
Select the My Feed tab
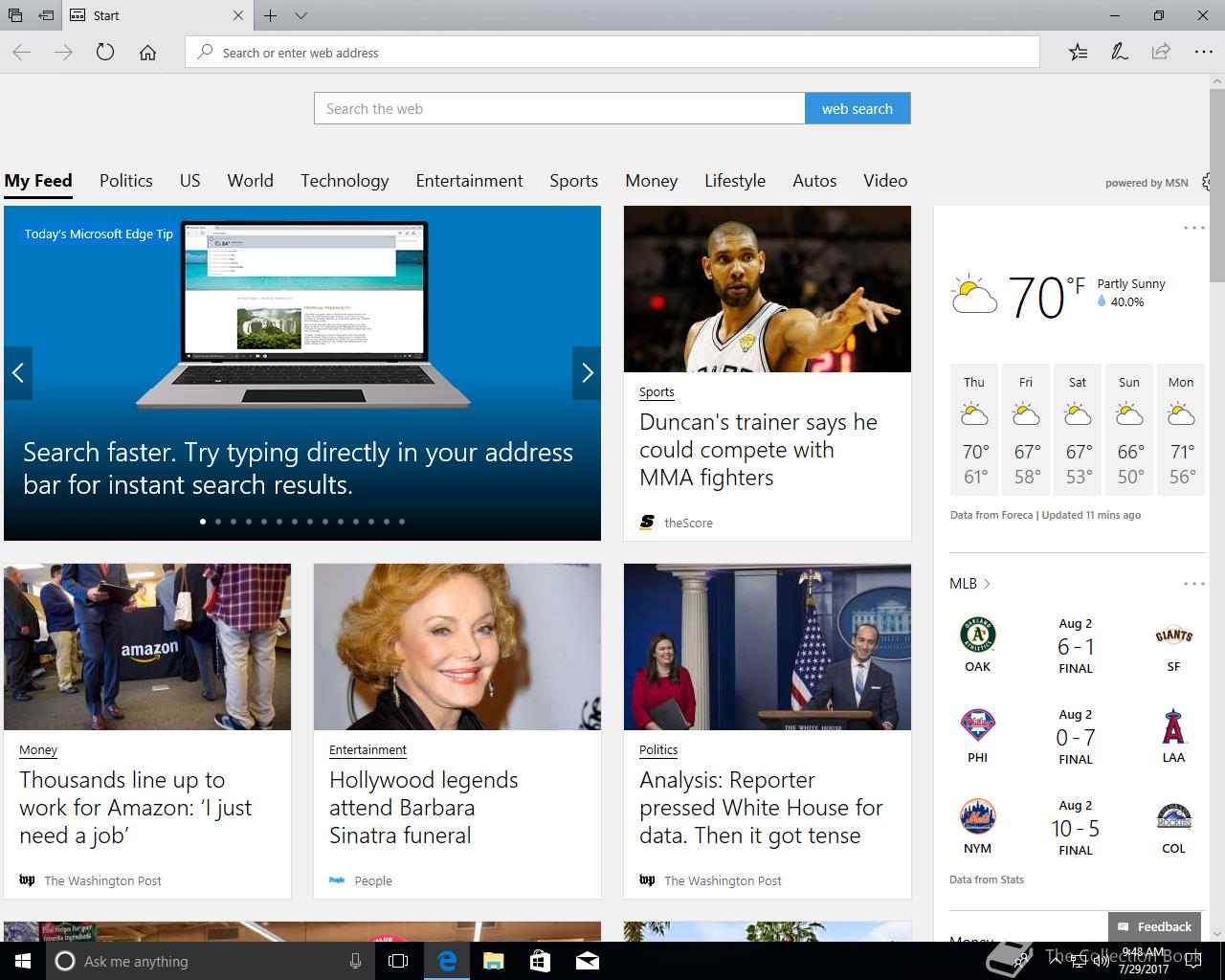coord(38,181)
